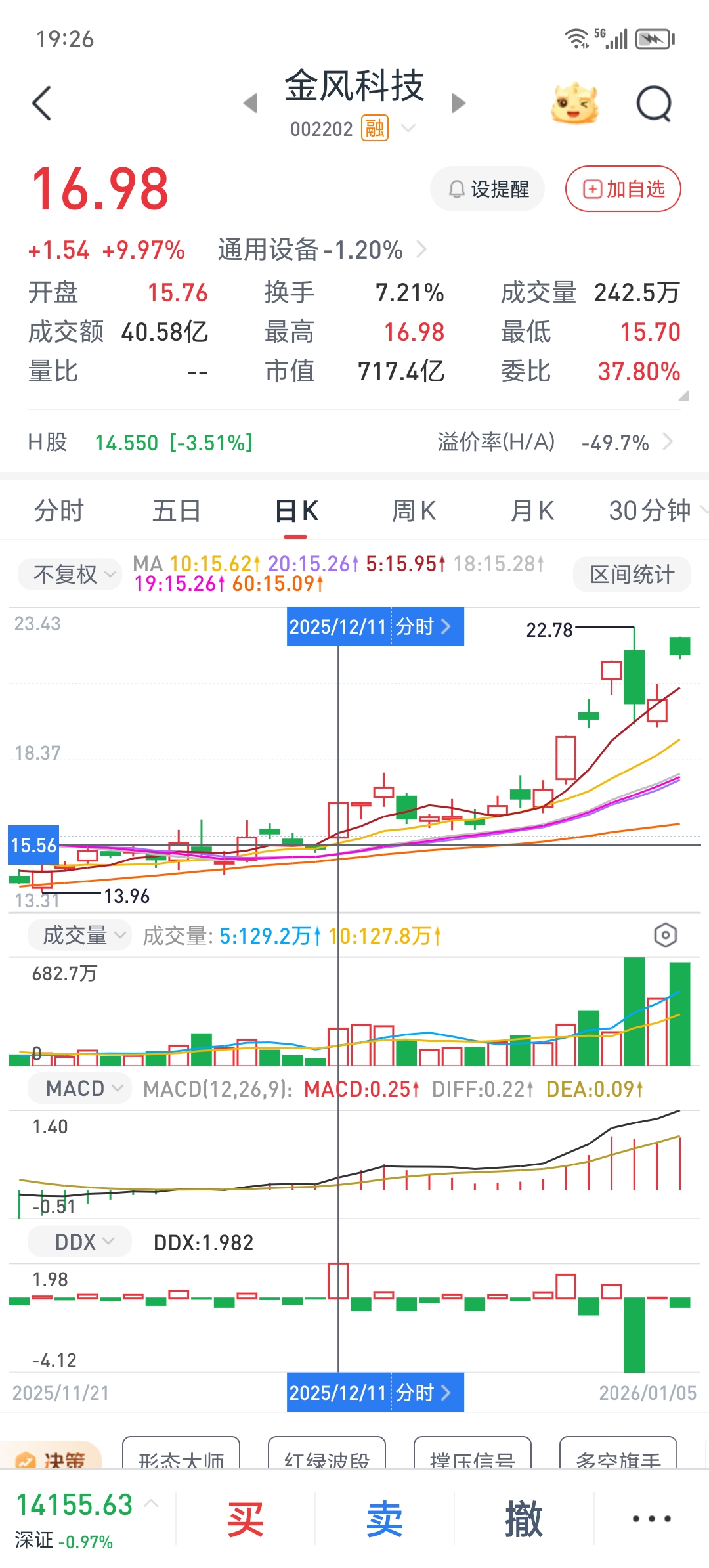709x1568 pixels.
Task: Tap the 买 buy button
Action: tap(246, 1519)
